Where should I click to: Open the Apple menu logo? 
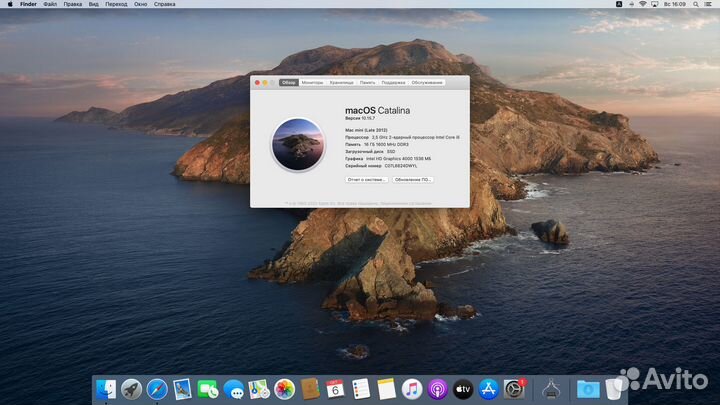10,4
